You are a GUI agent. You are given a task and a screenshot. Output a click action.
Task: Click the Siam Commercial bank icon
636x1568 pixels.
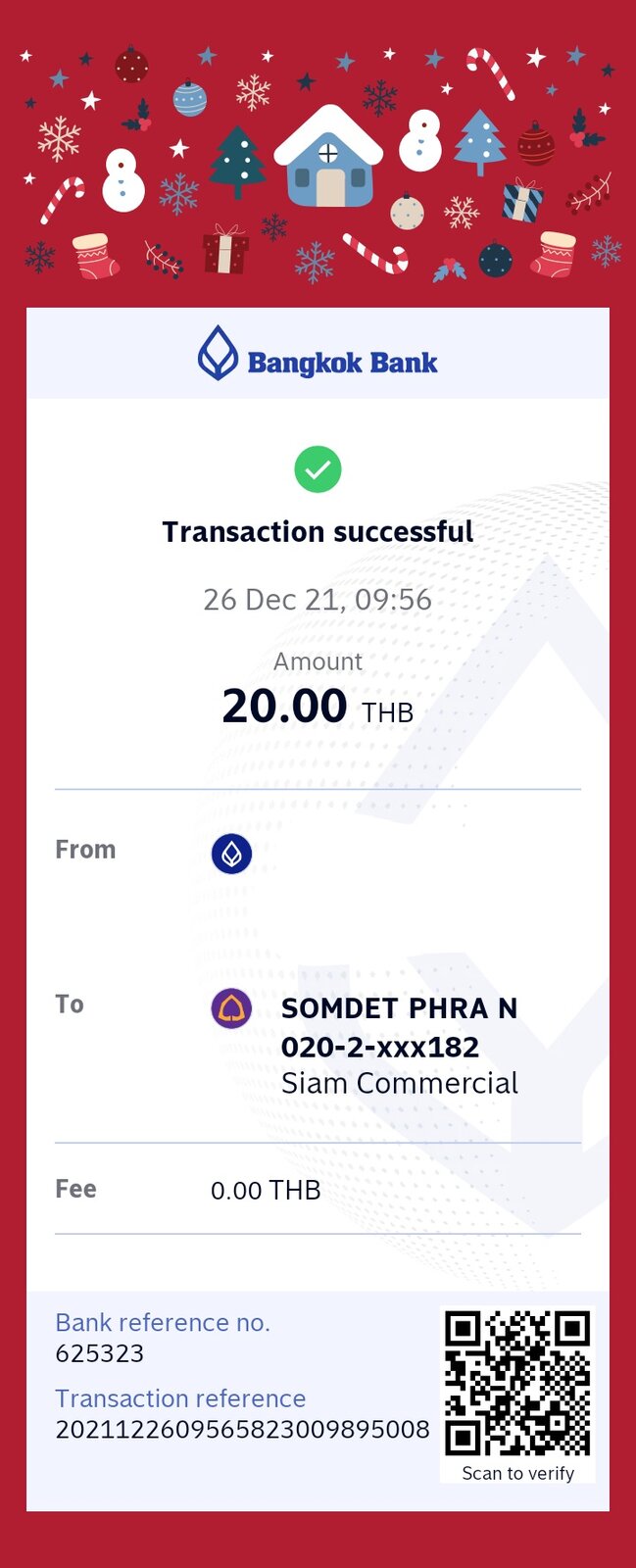click(231, 1008)
